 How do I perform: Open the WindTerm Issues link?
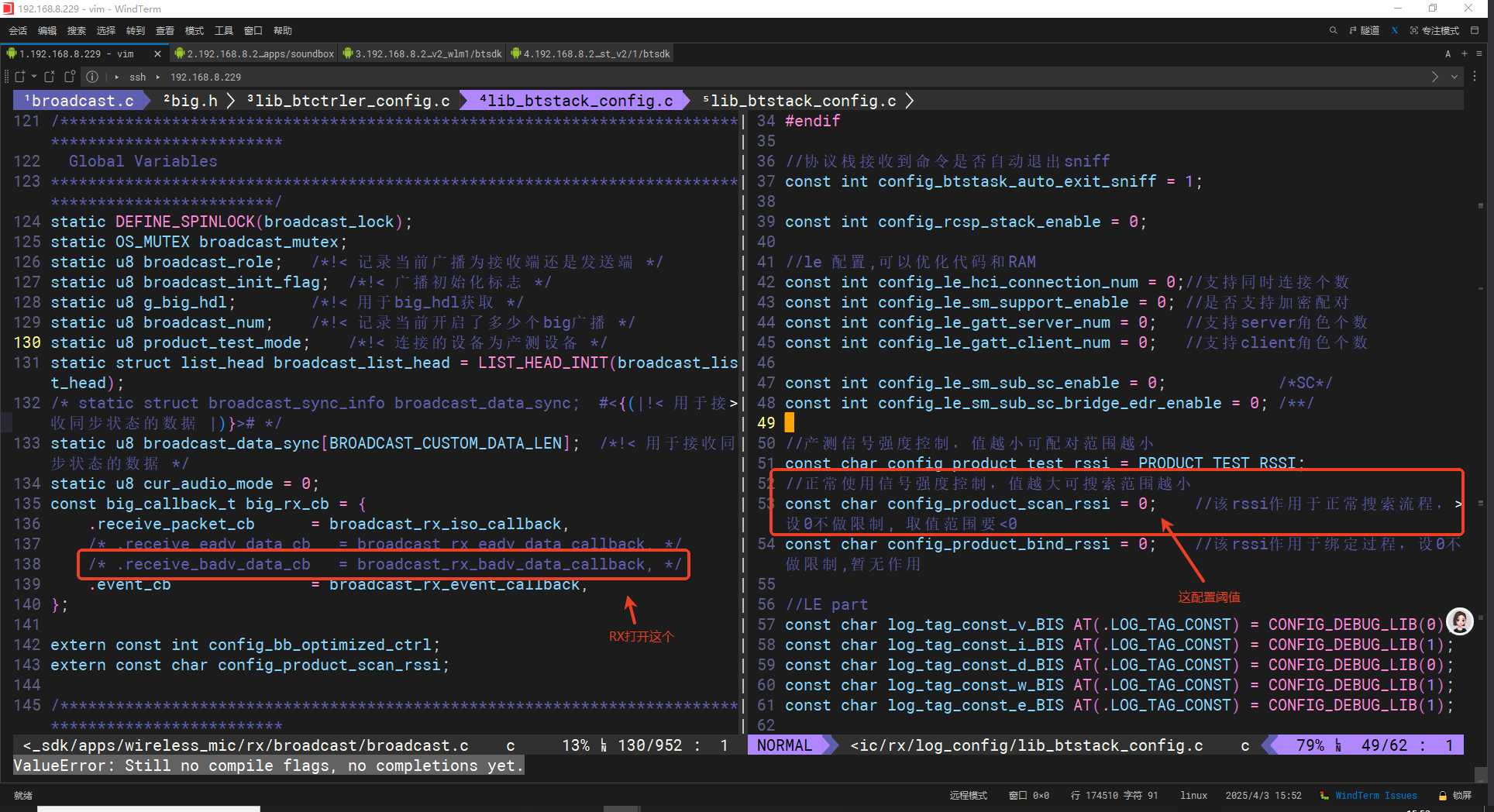[1369, 796]
